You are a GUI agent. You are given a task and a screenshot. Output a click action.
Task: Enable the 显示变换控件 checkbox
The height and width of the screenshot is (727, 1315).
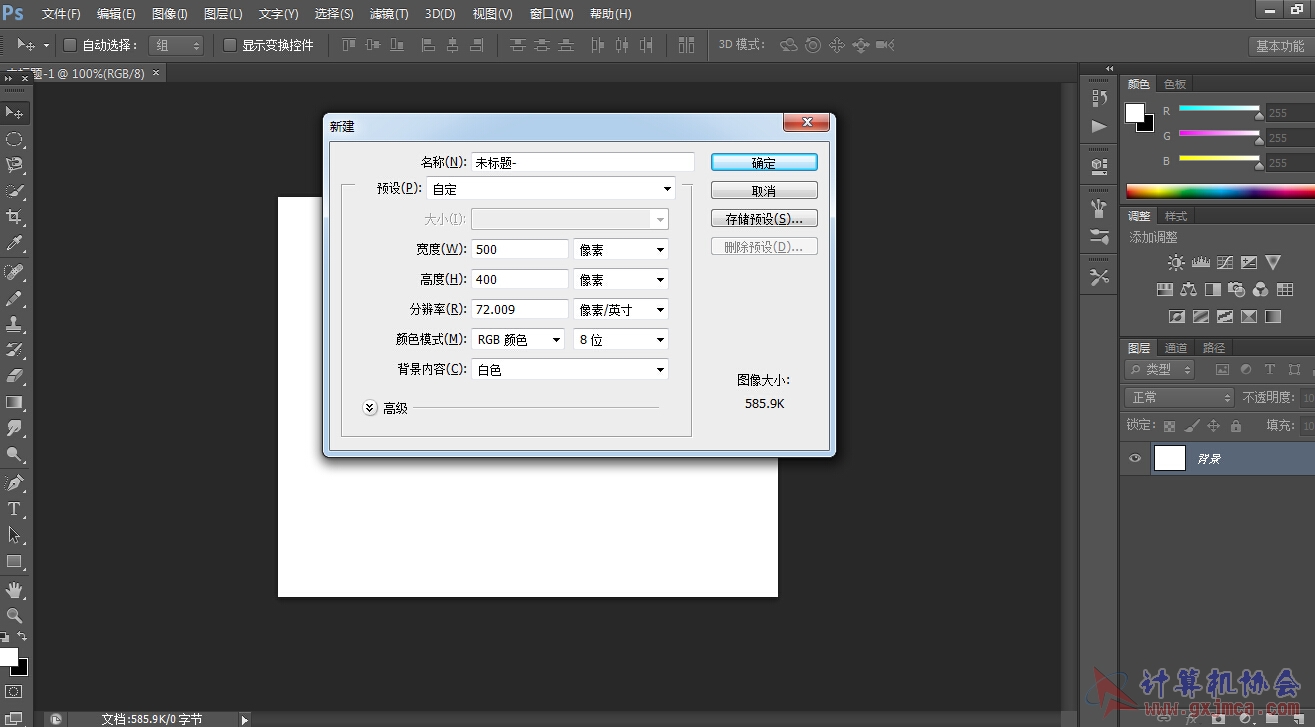tap(230, 45)
